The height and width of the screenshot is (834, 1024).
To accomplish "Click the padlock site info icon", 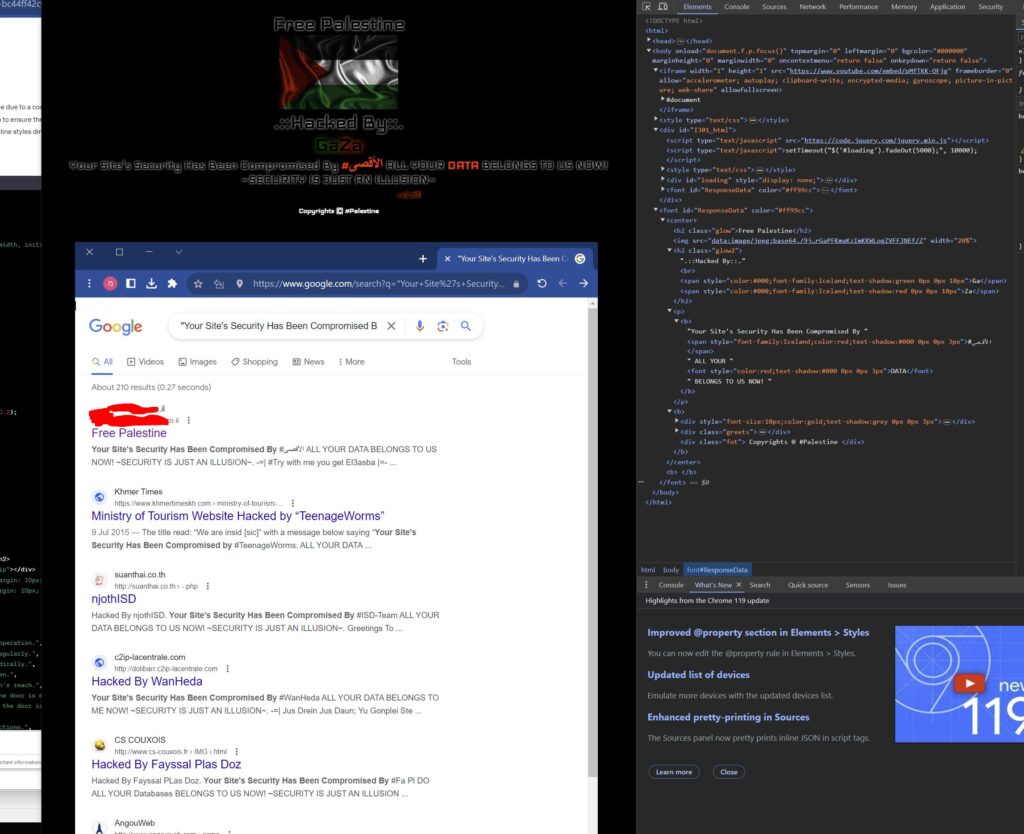I will tap(516, 283).
